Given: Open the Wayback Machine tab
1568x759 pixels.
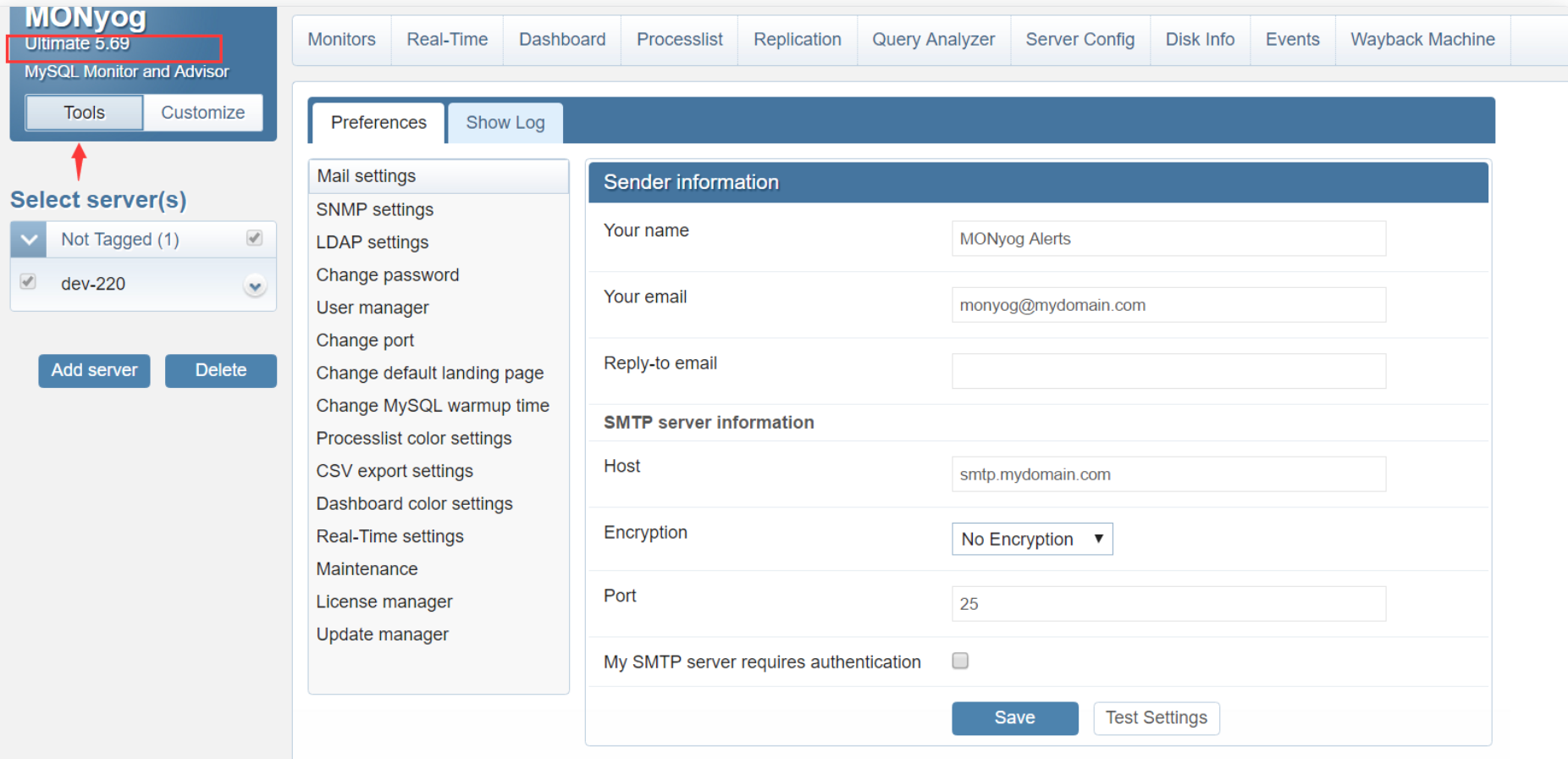Looking at the screenshot, I should coord(1422,40).
